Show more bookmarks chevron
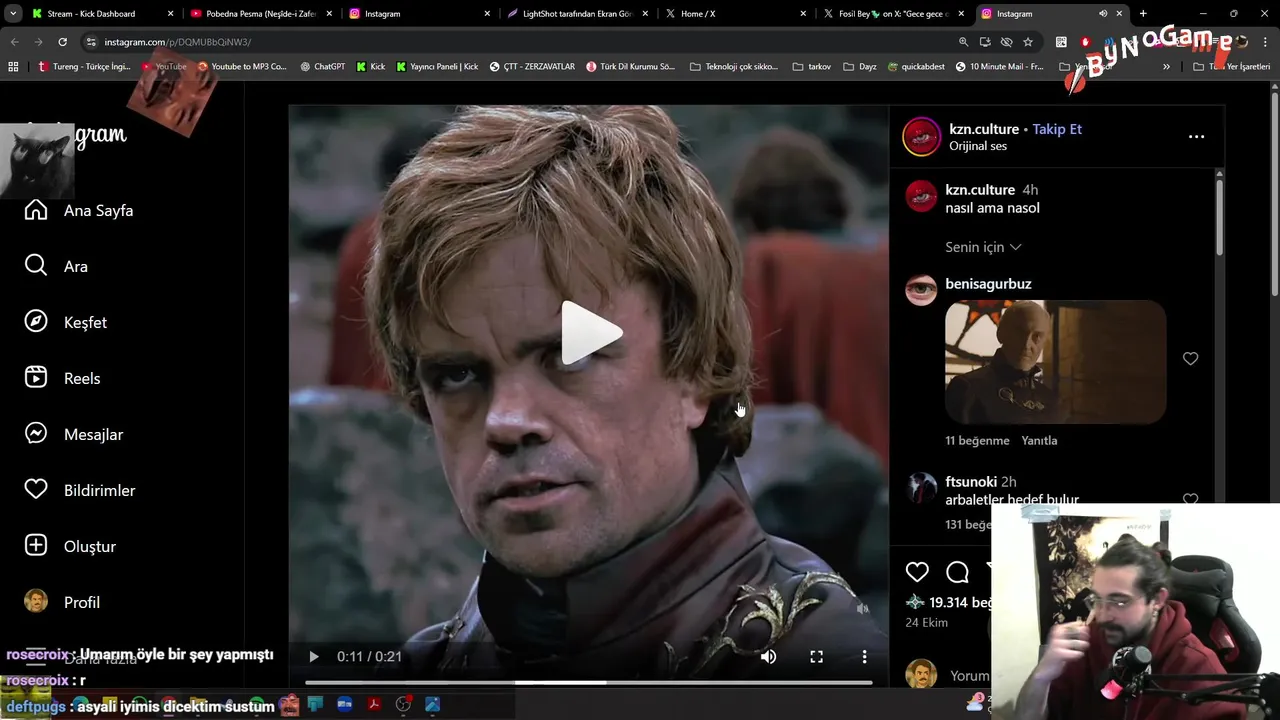 [1166, 66]
